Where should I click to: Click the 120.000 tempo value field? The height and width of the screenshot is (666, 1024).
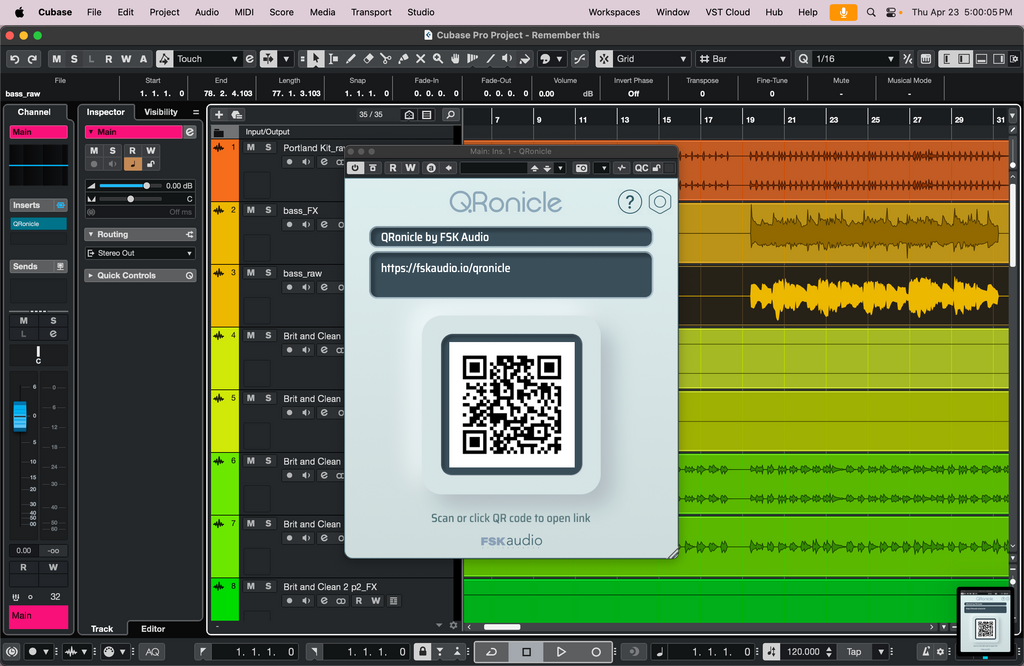(803, 652)
